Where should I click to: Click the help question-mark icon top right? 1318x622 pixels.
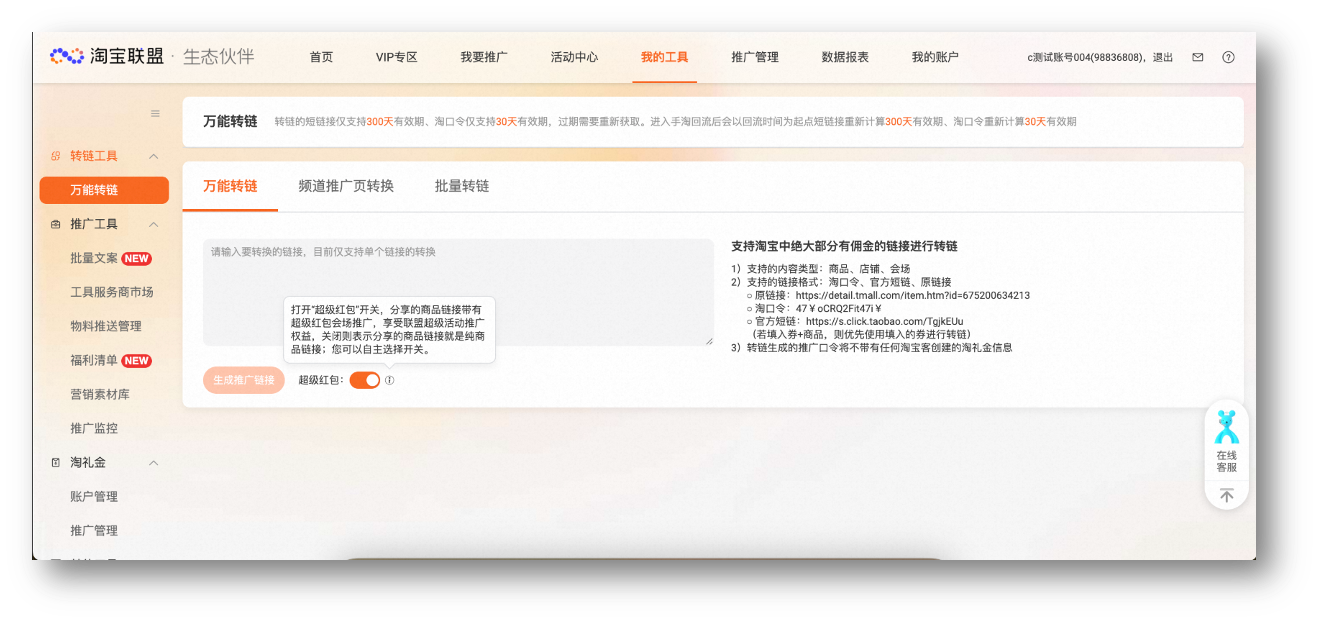[x=1229, y=57]
